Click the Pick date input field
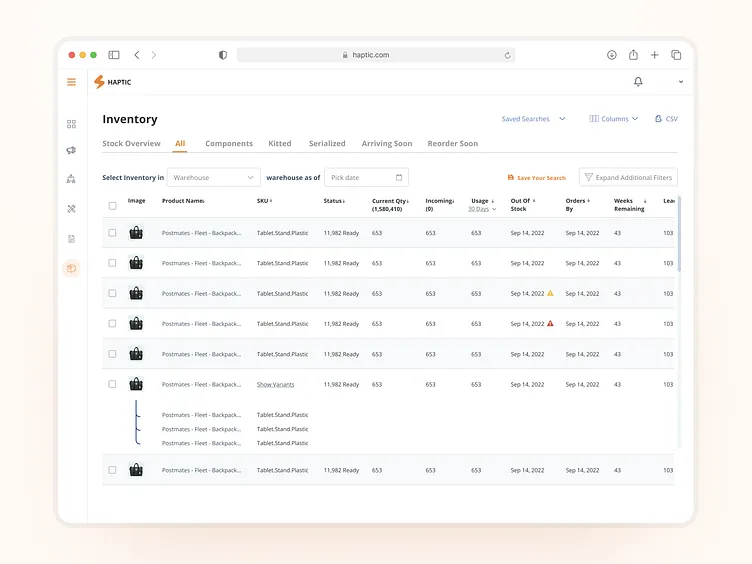 click(x=366, y=178)
